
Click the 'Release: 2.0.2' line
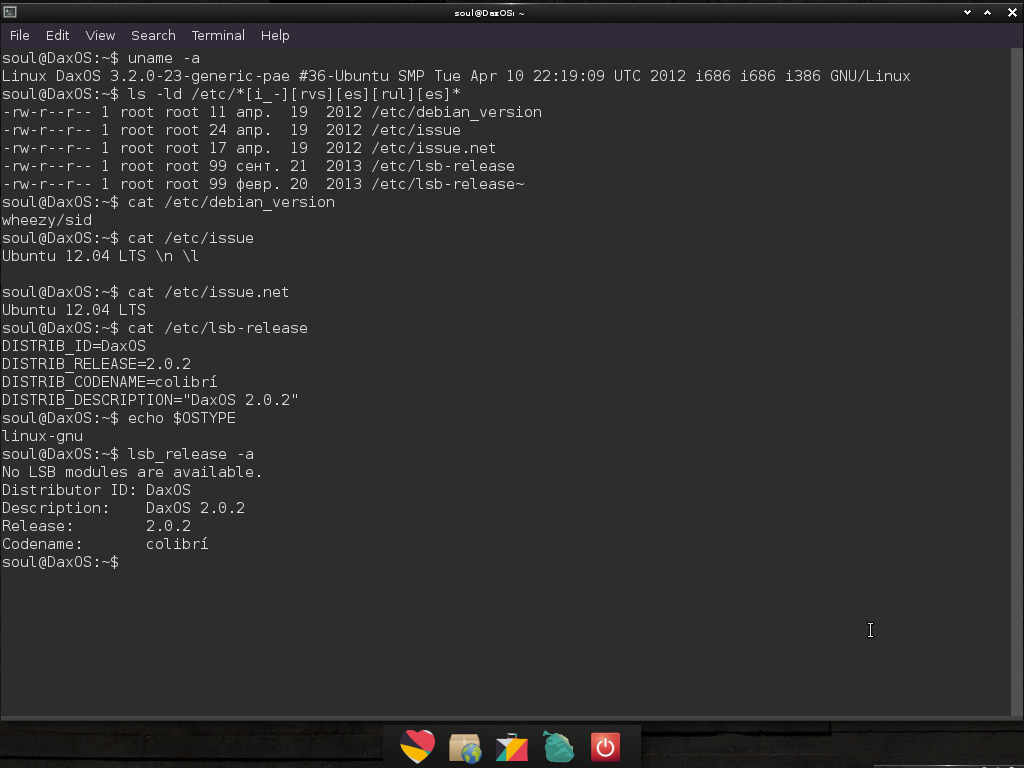tap(96, 526)
